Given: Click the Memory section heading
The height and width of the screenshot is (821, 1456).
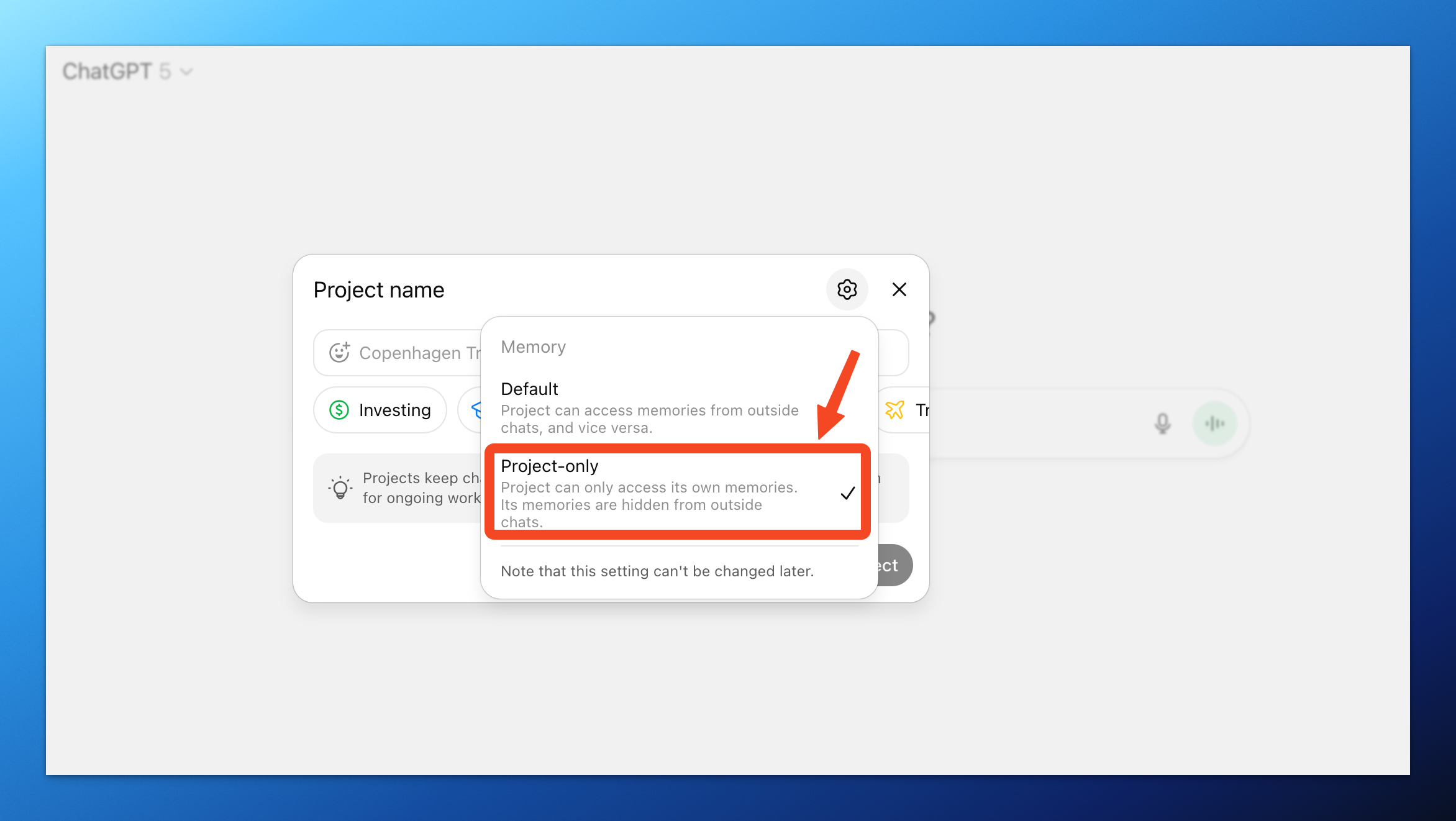Looking at the screenshot, I should click(x=533, y=347).
